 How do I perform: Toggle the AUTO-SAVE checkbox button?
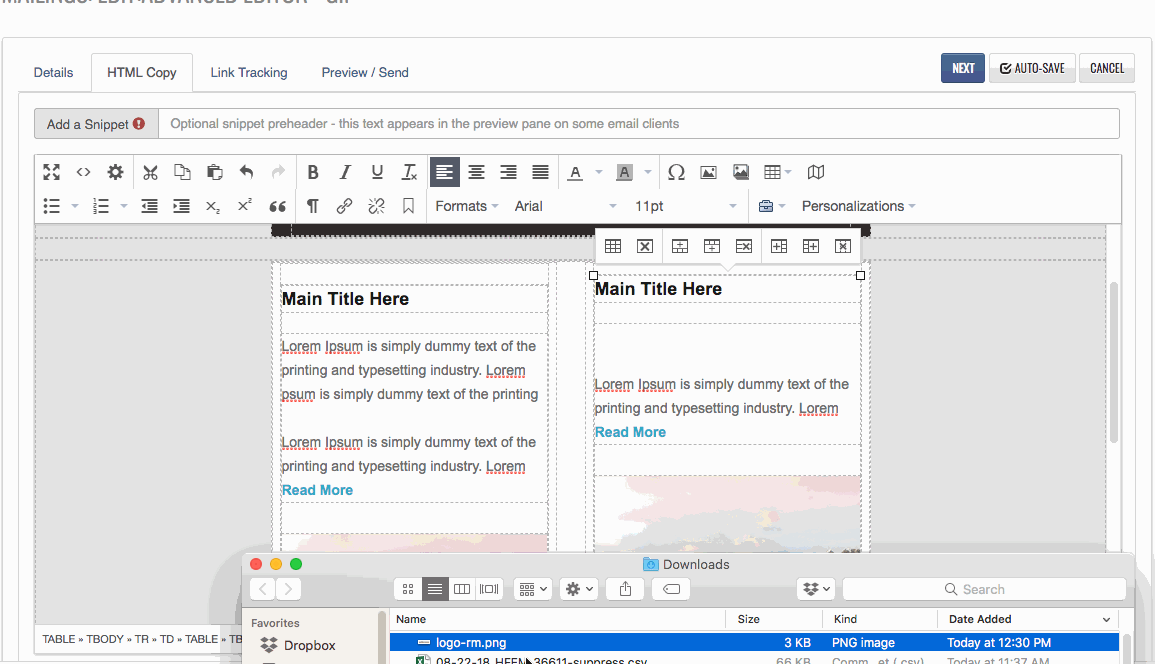(1032, 68)
